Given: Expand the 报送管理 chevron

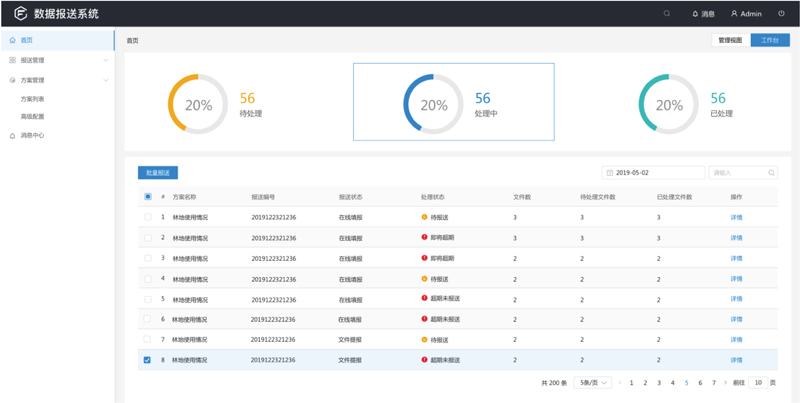Looking at the screenshot, I should pos(106,60).
